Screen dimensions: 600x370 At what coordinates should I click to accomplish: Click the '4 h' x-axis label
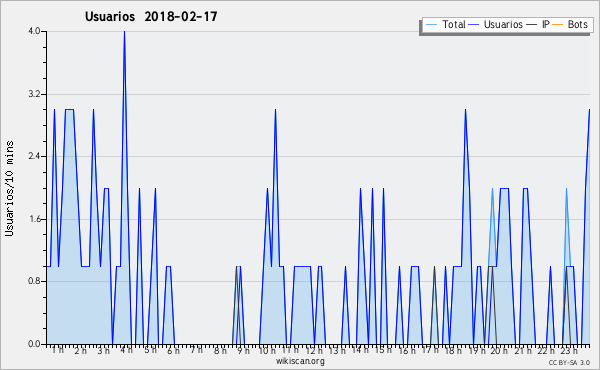tap(126, 350)
